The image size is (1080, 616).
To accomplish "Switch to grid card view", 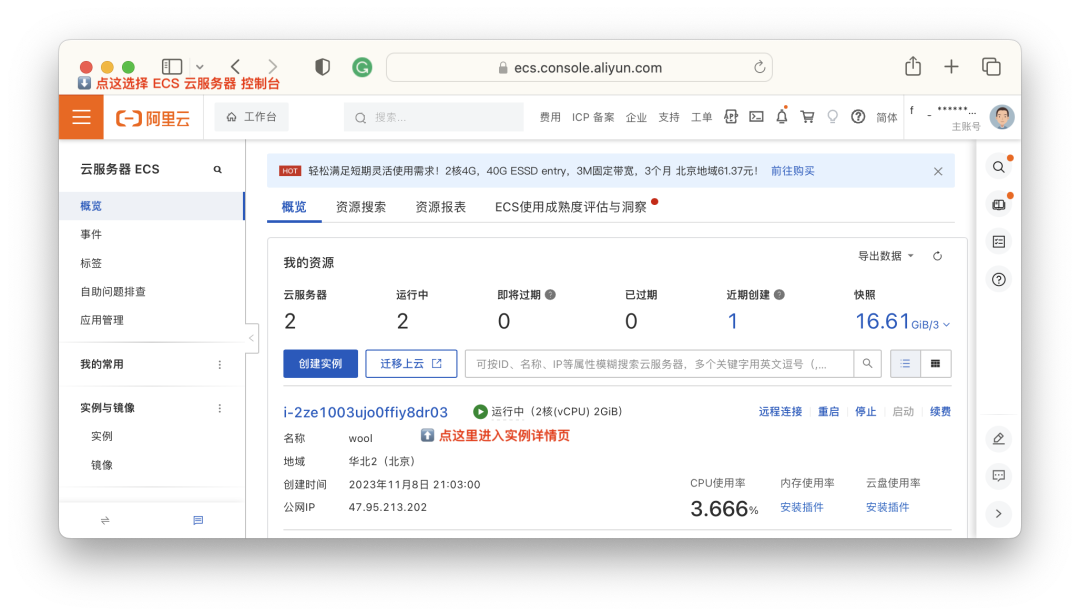I will coord(935,364).
